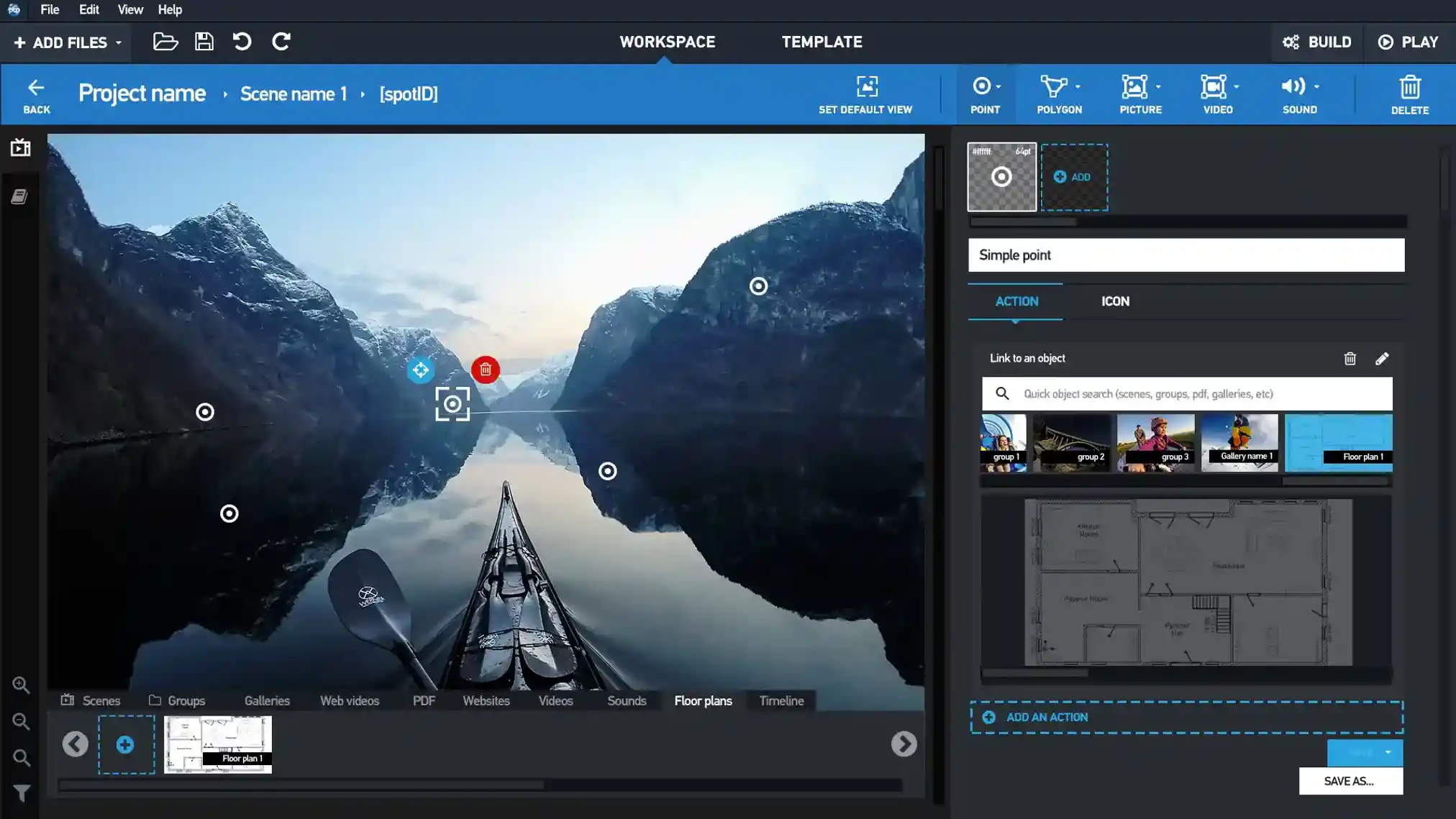
Task: Select the Polygon tool
Action: coord(1059,94)
